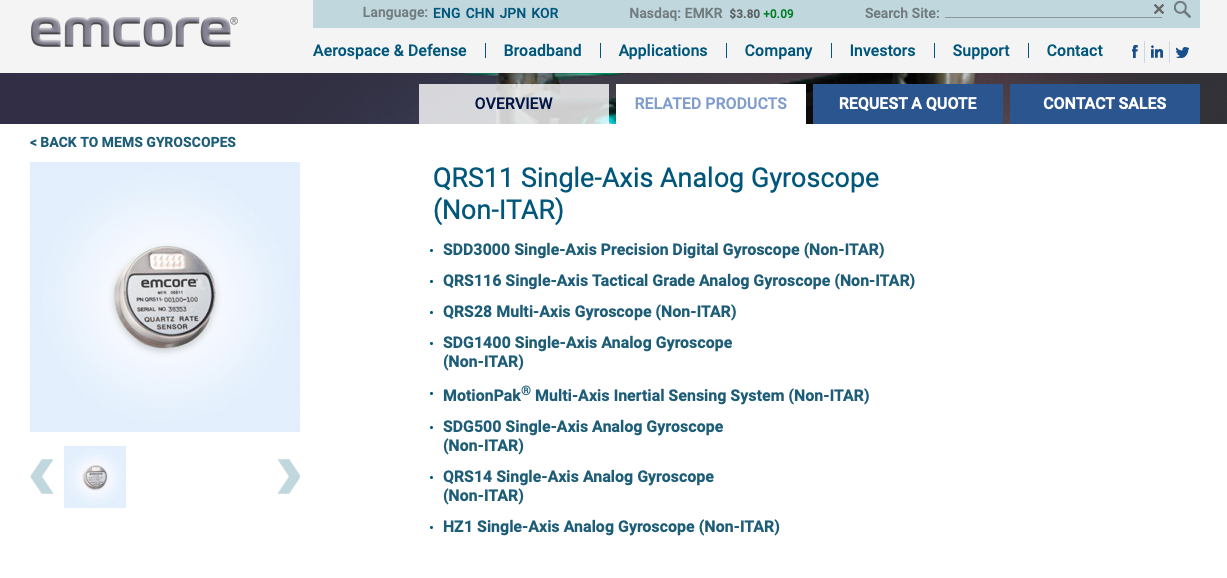1227x578 pixels.
Task: Open the Applications menu
Action: [663, 51]
